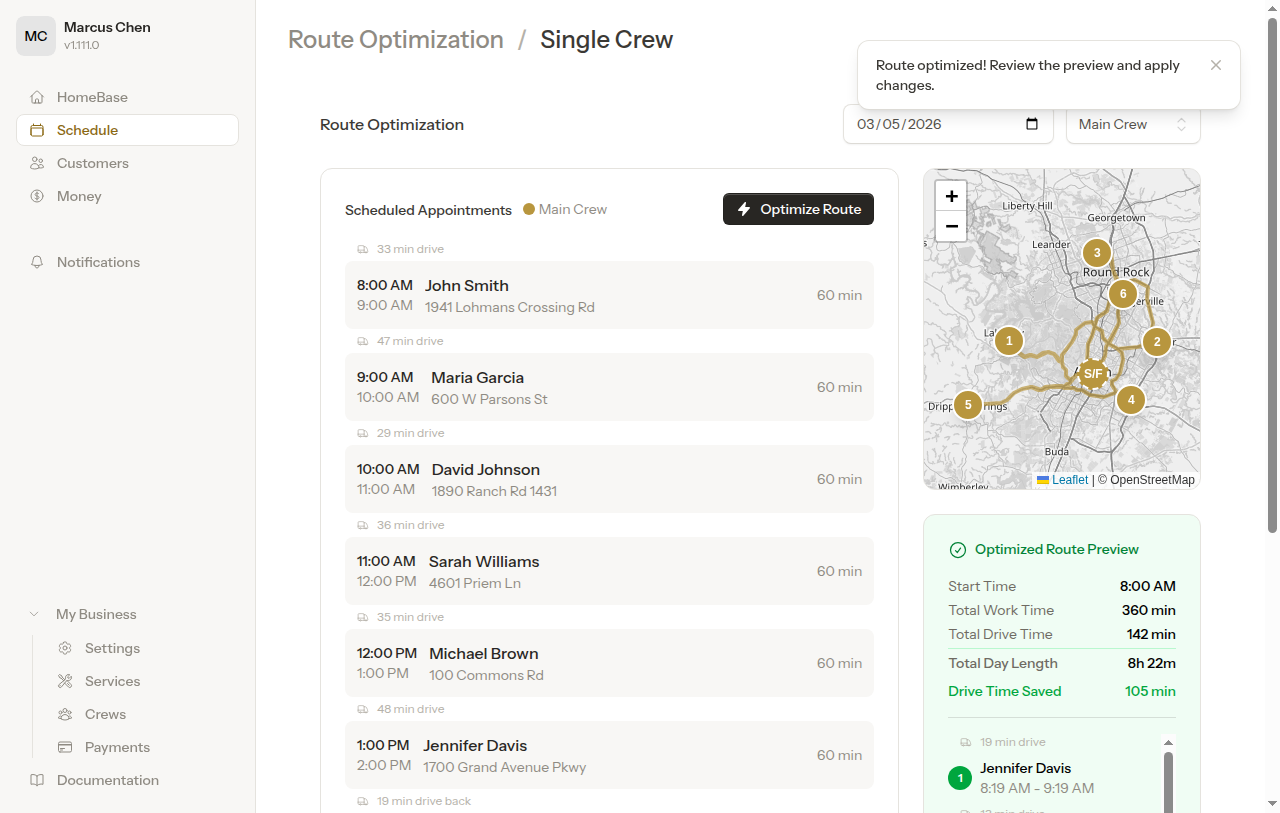This screenshot has width=1280, height=813.
Task: Click green stop number 1 badge
Action: click(960, 778)
